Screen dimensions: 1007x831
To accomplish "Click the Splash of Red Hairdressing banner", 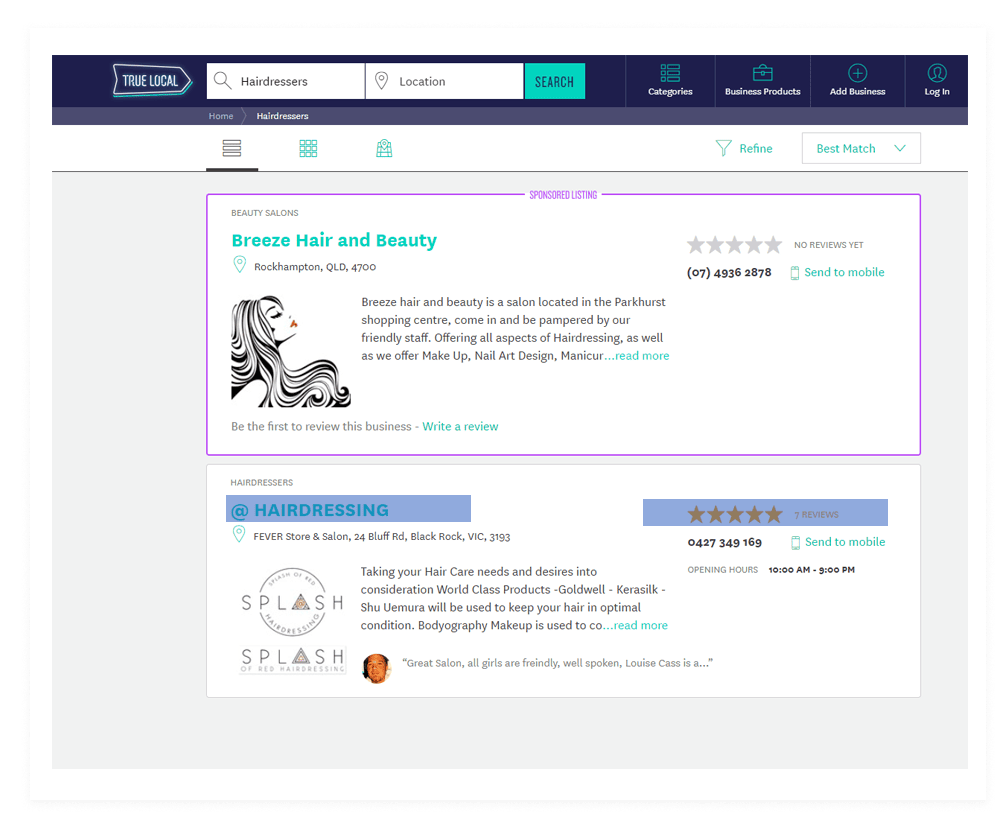I will tap(292, 660).
